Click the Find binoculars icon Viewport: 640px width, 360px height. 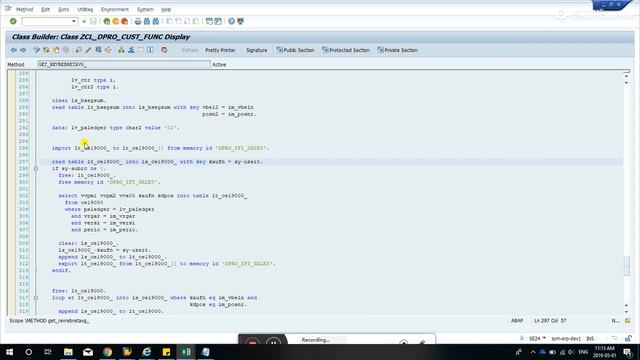tap(147, 21)
